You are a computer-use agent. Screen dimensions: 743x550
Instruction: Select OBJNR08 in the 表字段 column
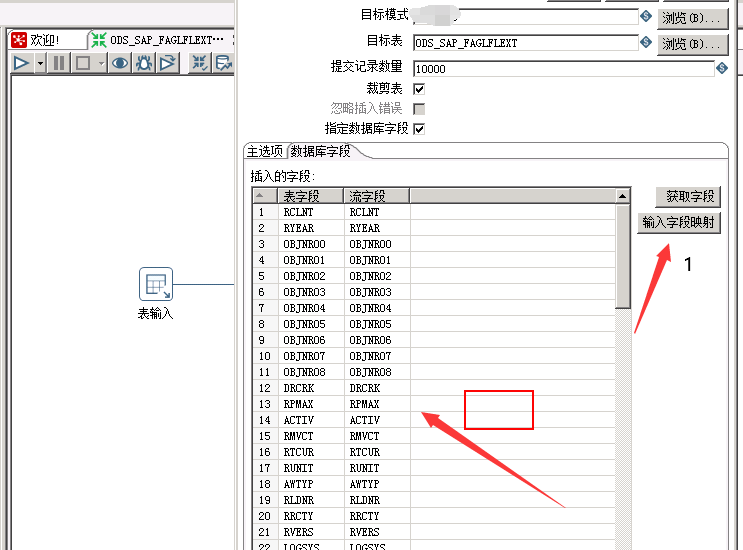(311, 372)
